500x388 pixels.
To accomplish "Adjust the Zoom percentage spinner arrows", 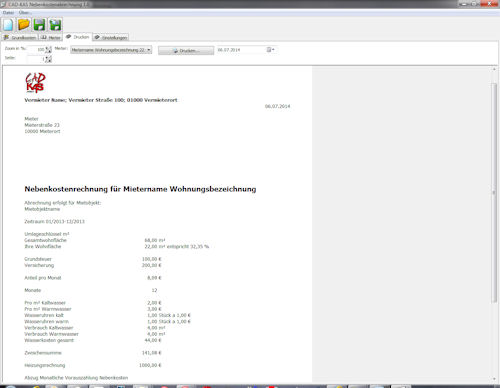I will coord(49,49).
